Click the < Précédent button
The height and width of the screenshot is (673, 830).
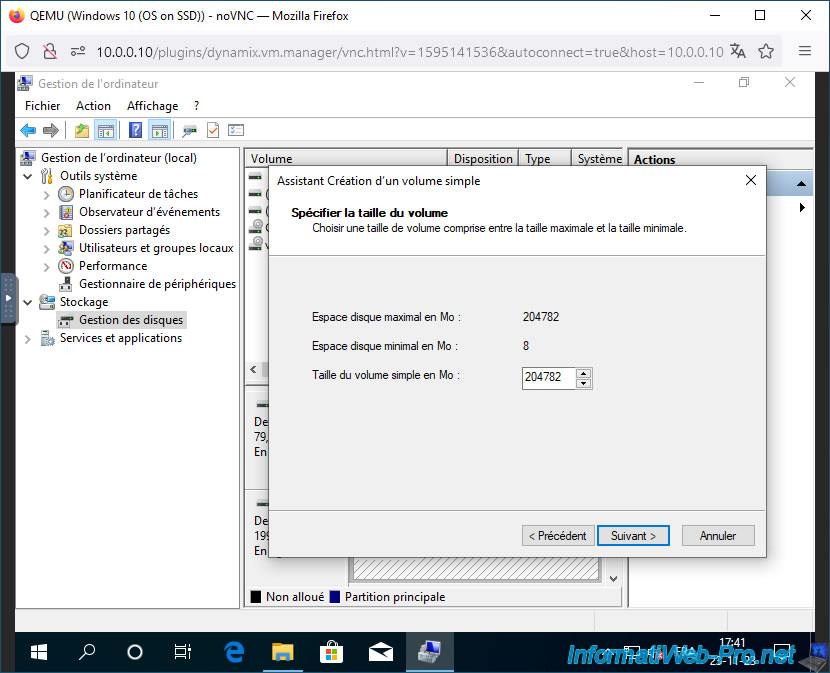(x=558, y=535)
